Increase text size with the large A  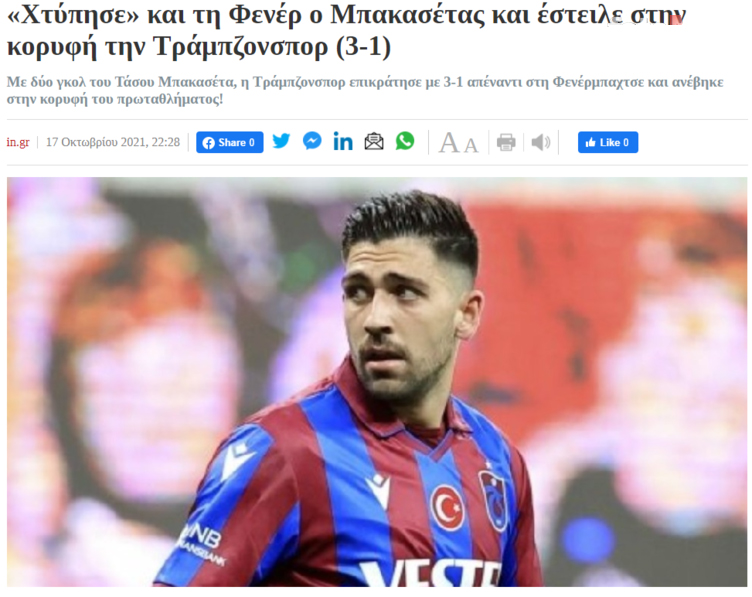449,143
